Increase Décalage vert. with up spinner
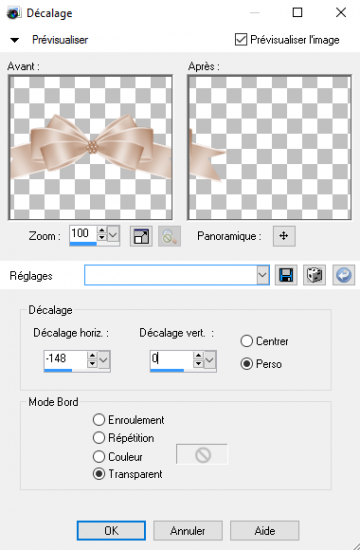The height and width of the screenshot is (550, 360). tap(198, 355)
